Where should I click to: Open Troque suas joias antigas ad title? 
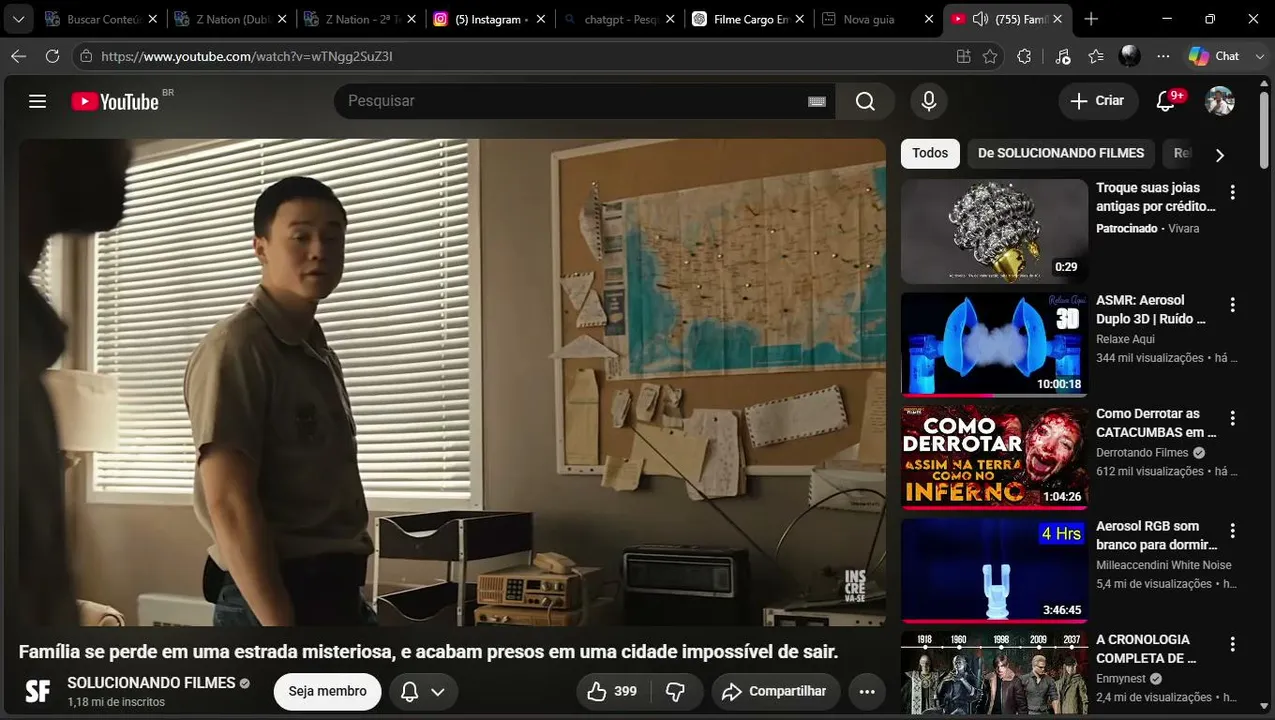tap(1155, 197)
